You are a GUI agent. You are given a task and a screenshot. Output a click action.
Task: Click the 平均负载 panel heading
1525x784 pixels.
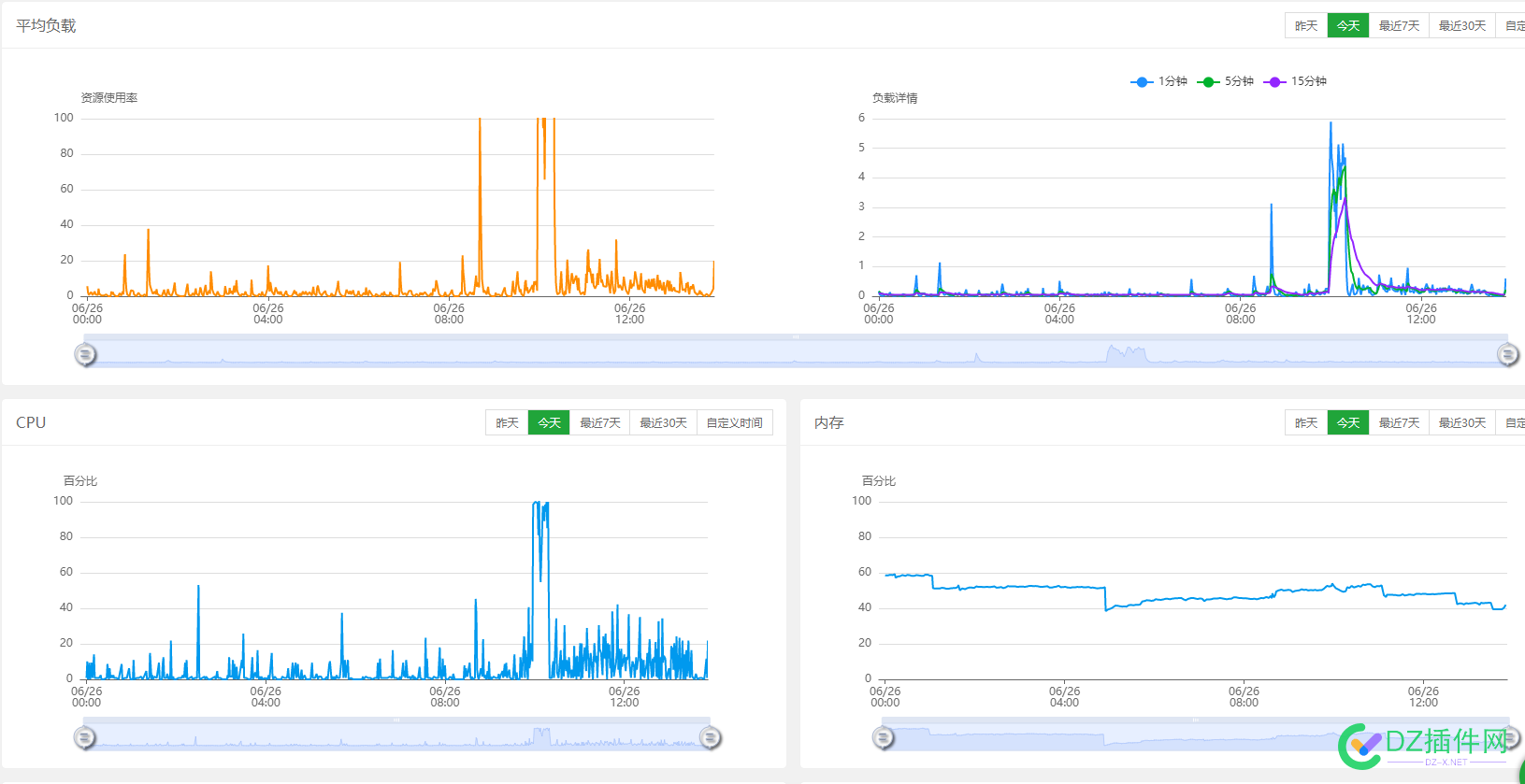[46, 26]
